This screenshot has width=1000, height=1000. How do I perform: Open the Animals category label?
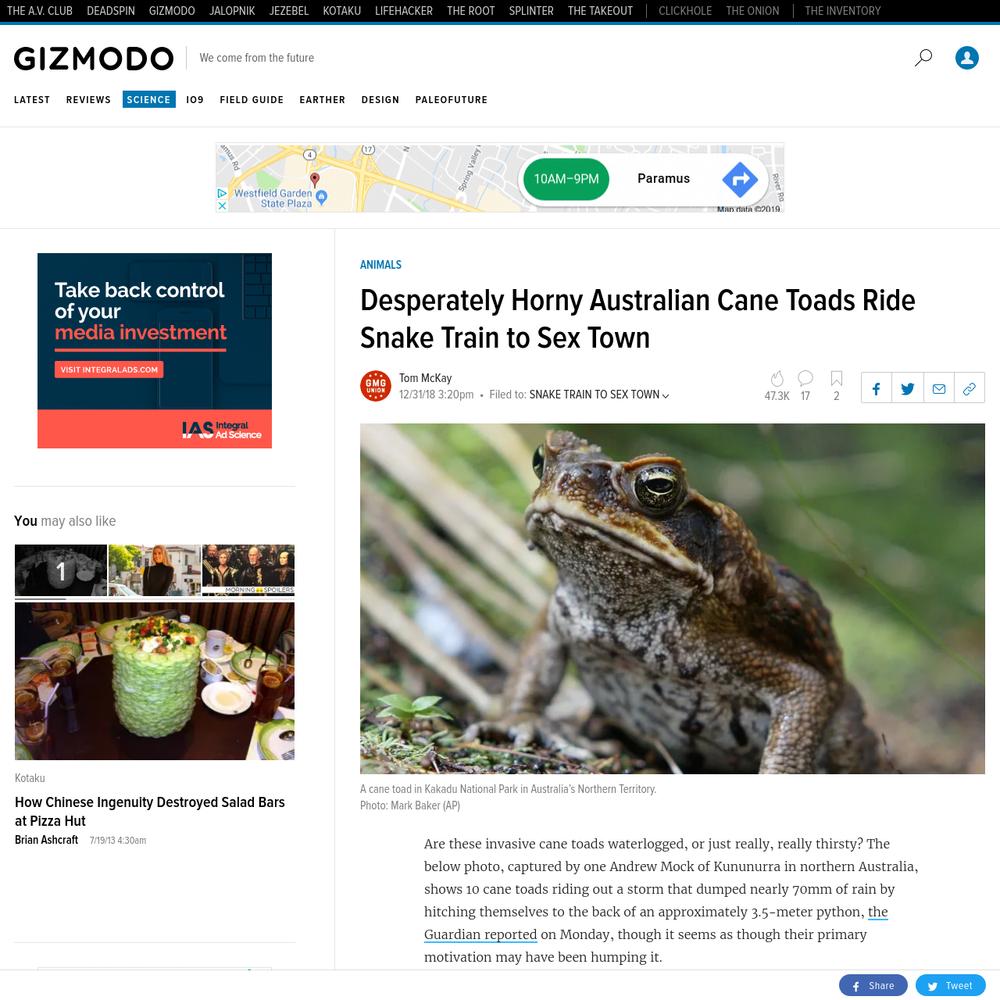click(381, 265)
